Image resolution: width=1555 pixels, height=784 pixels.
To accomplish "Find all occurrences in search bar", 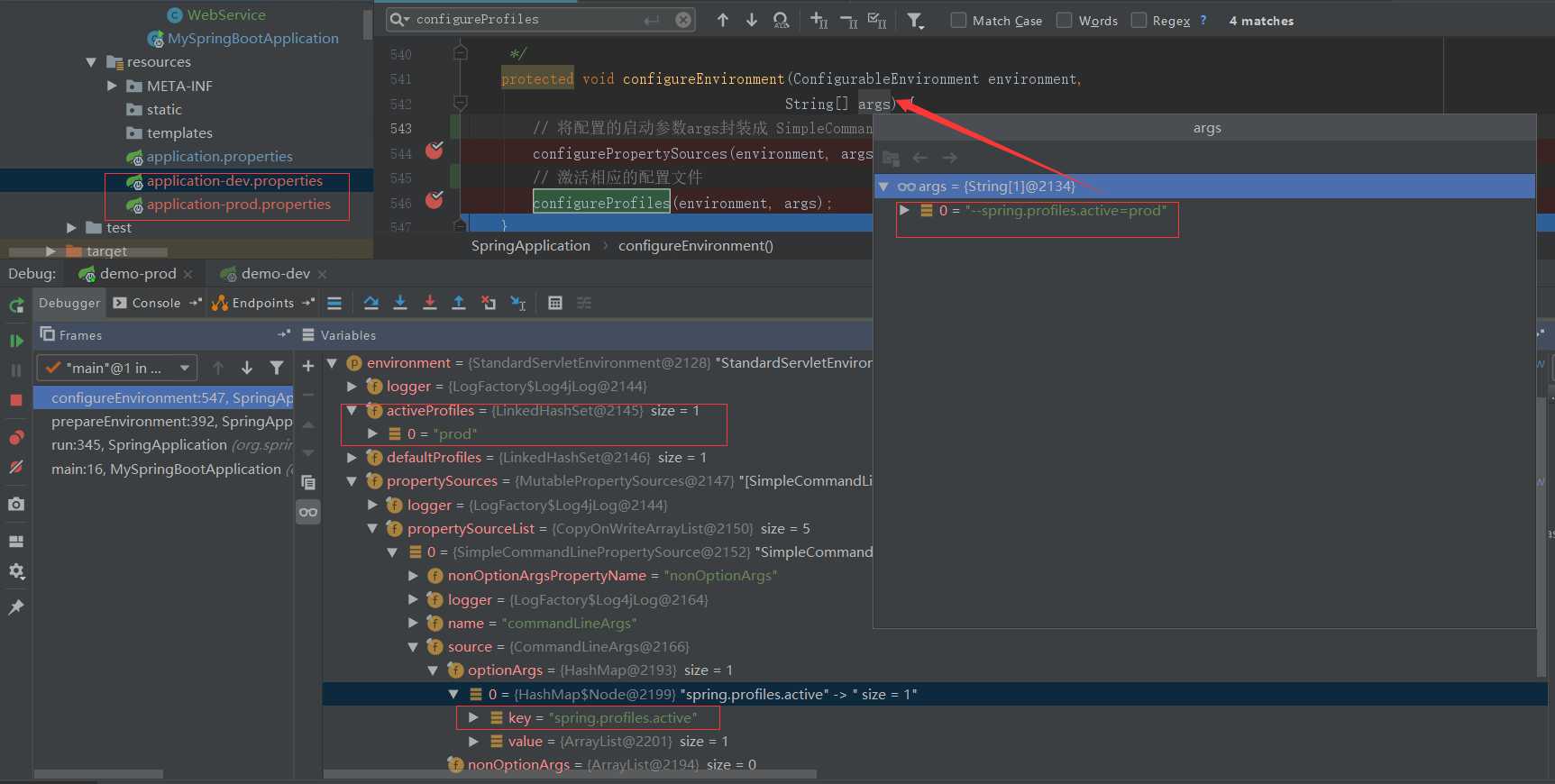I will pos(782,20).
